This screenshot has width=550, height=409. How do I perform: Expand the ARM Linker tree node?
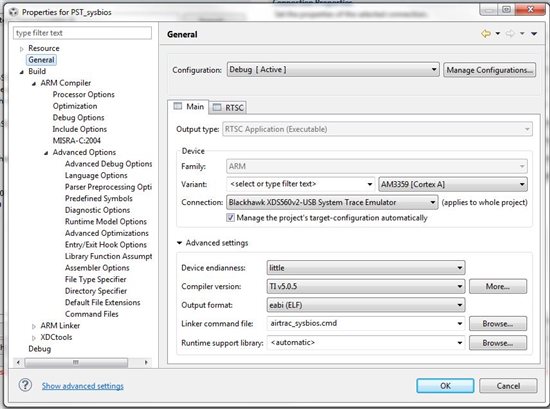tap(34, 326)
